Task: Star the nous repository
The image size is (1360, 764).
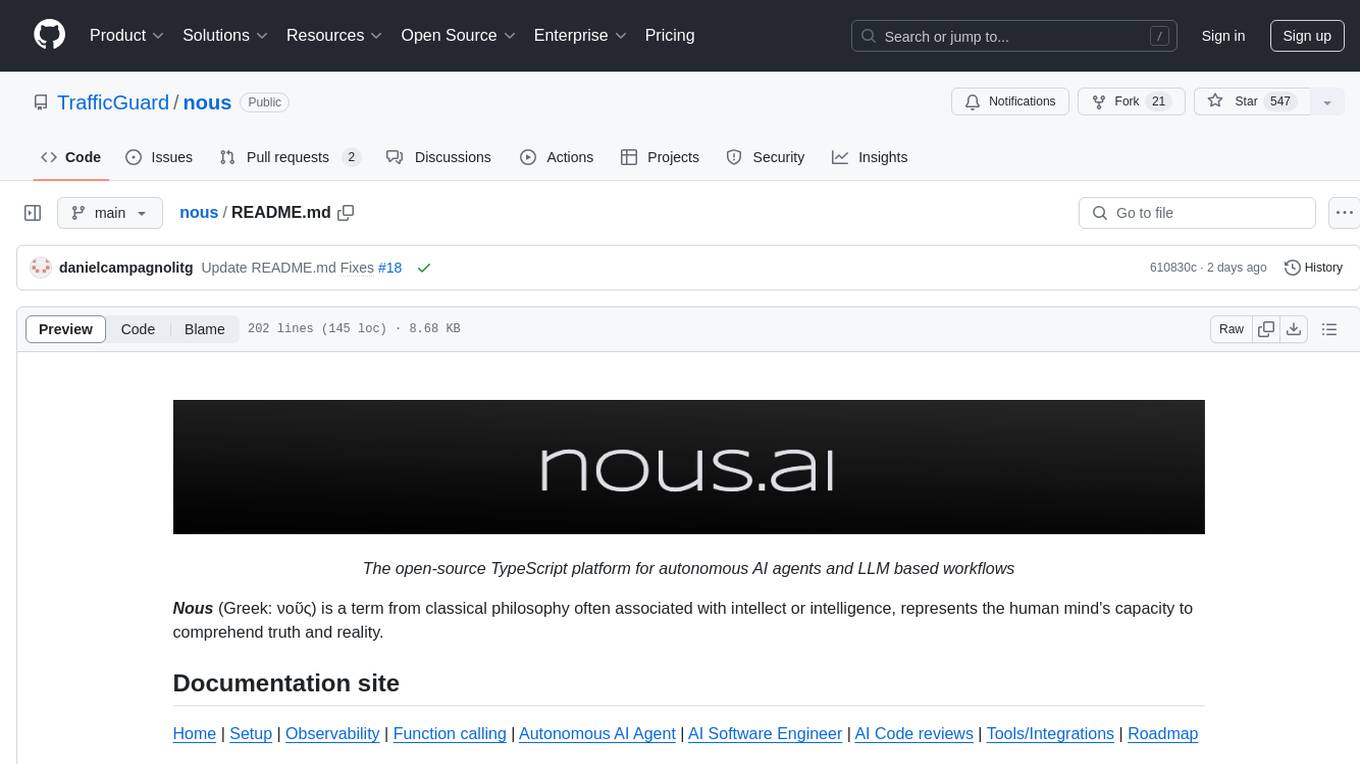Action: click(1252, 102)
